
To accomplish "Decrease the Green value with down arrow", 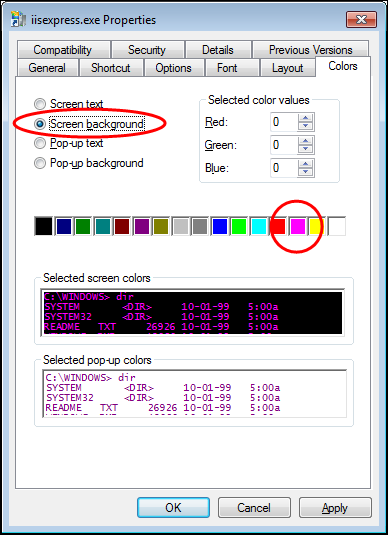I will [x=305, y=149].
